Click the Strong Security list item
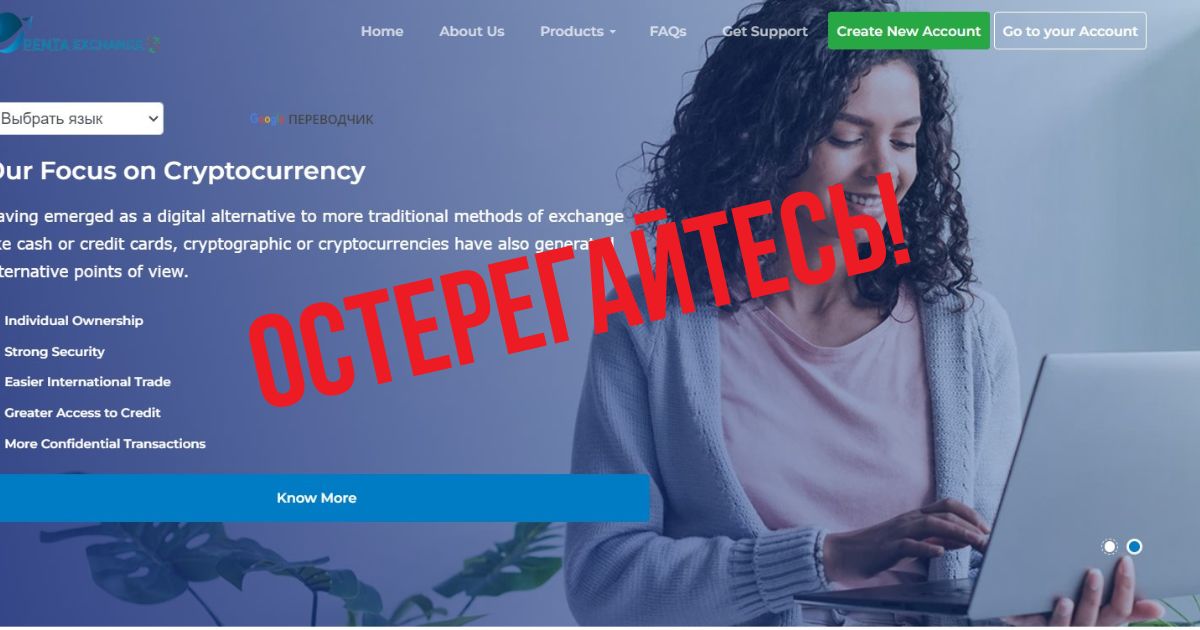The width and height of the screenshot is (1200, 630). [54, 352]
